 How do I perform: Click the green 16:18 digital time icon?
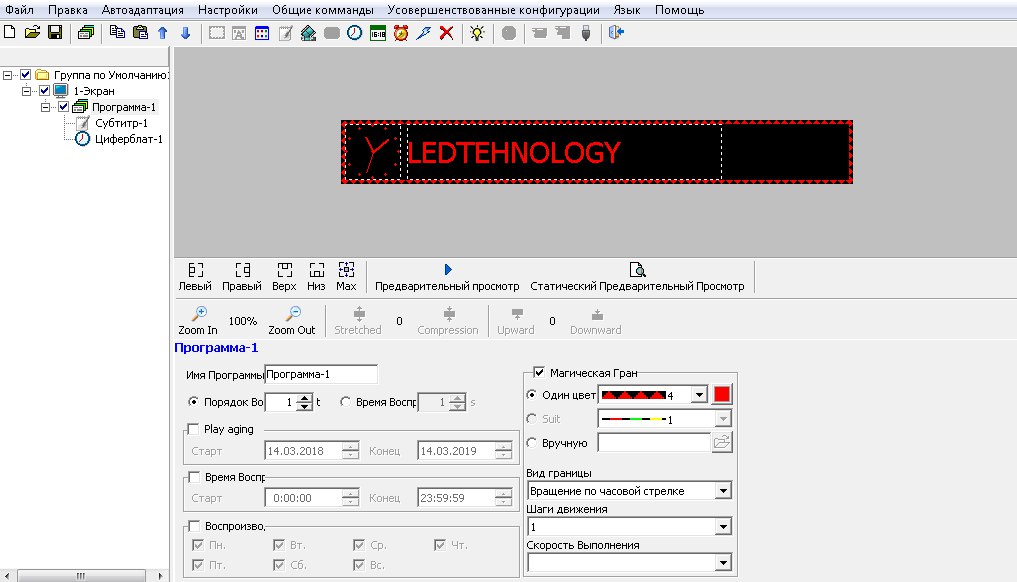click(377, 33)
